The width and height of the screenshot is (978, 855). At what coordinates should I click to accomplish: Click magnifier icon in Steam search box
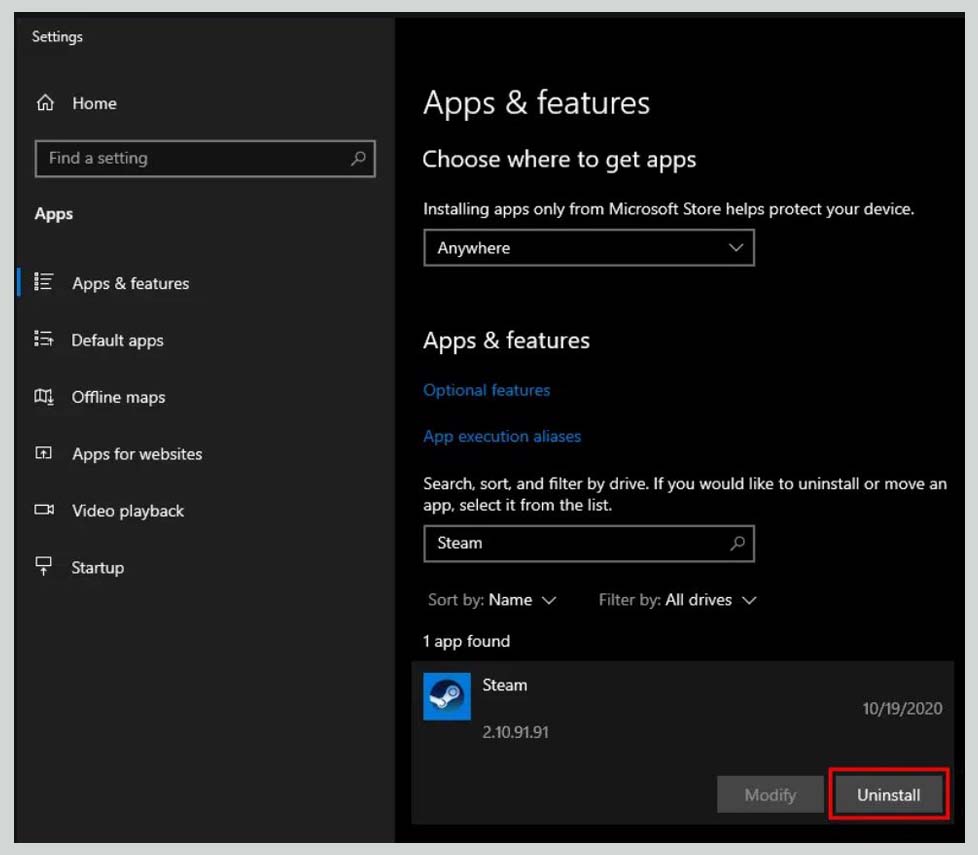coord(737,543)
